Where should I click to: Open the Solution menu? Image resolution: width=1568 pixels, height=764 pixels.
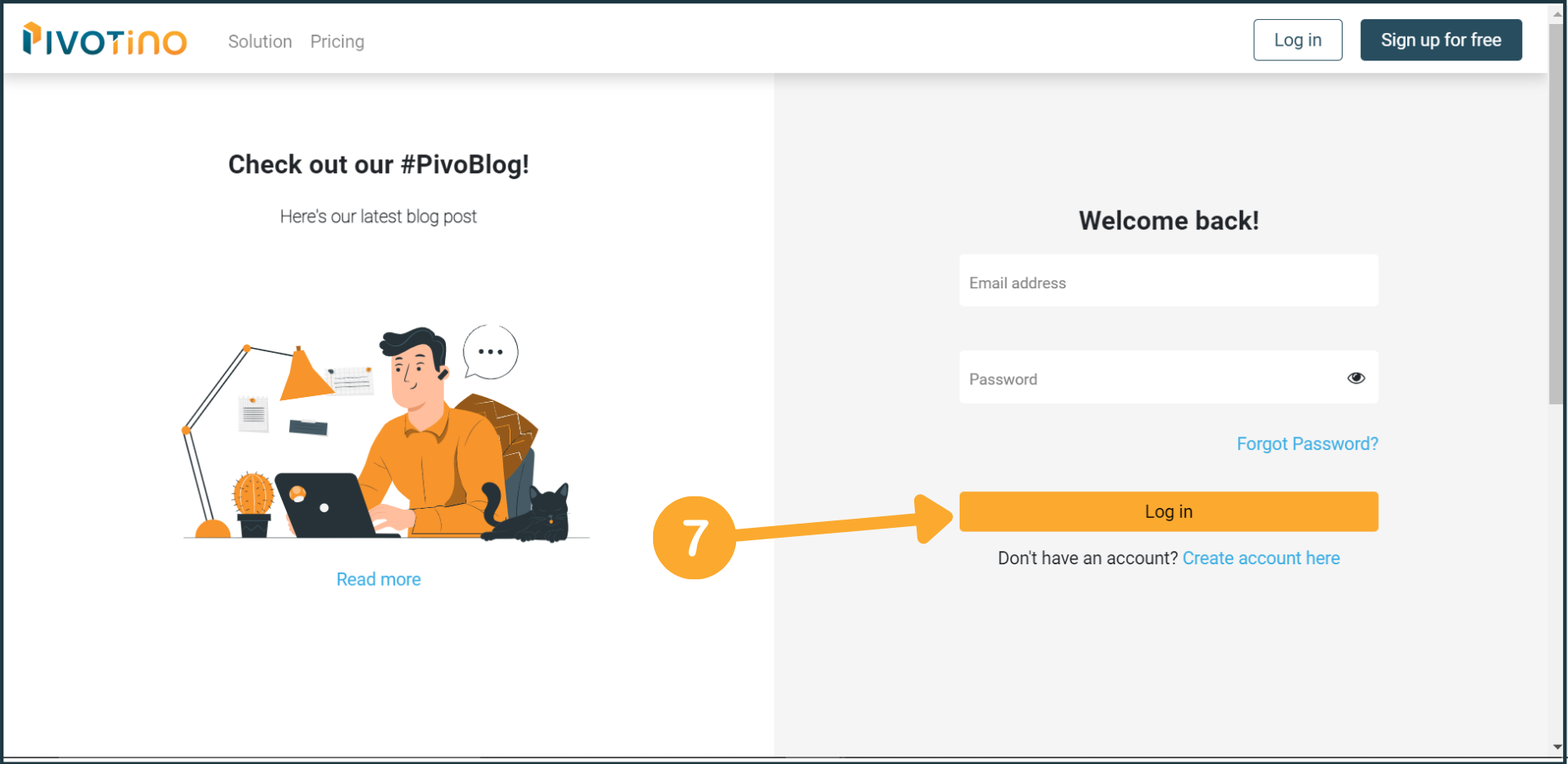(259, 41)
